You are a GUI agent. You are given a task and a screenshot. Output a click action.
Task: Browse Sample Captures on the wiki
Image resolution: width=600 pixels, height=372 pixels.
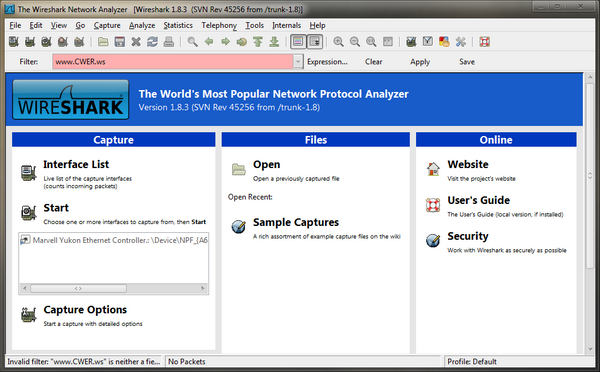[296, 222]
